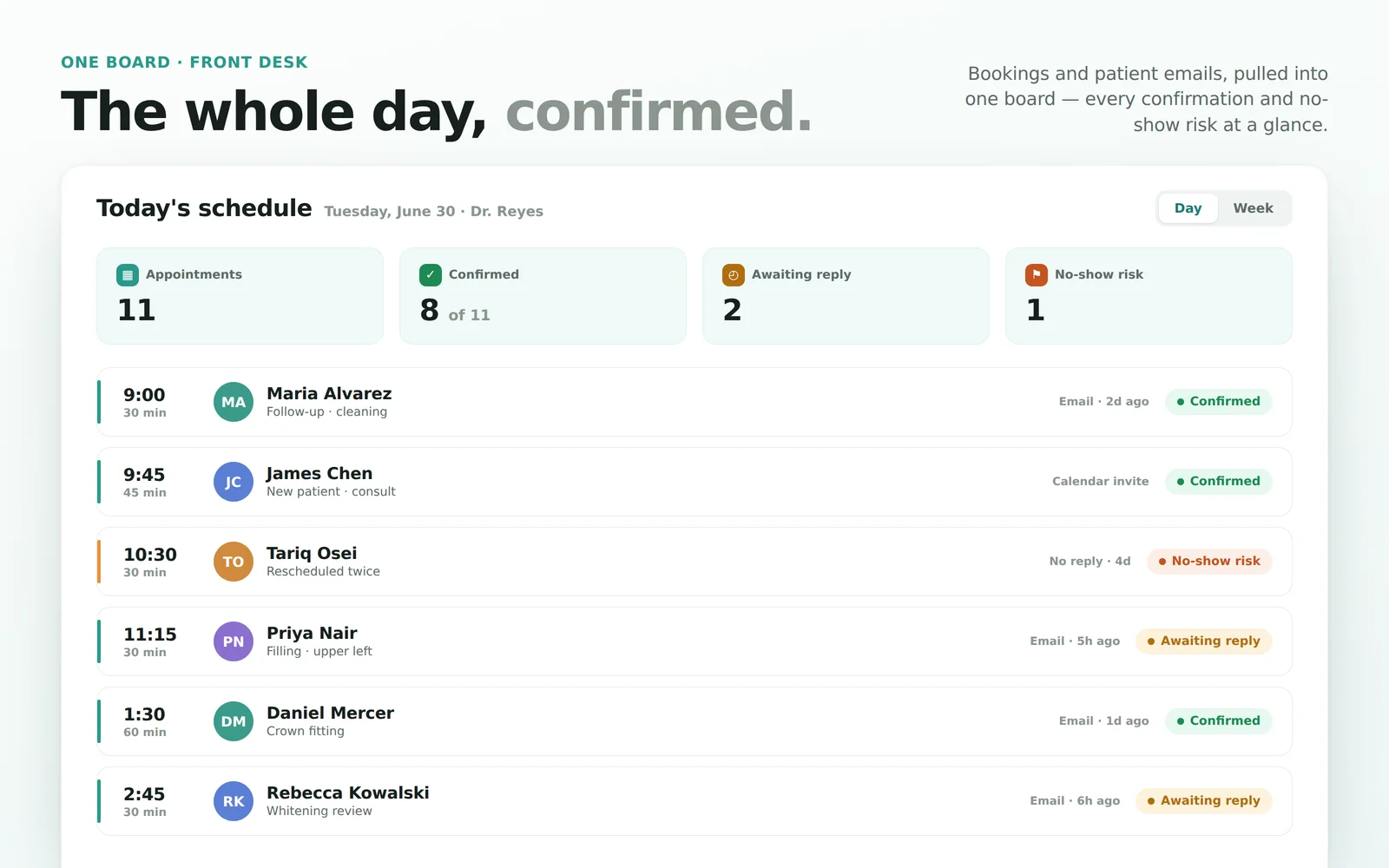
Task: Click Awaiting reply badge on Priya Nair row
Action: click(x=1204, y=641)
